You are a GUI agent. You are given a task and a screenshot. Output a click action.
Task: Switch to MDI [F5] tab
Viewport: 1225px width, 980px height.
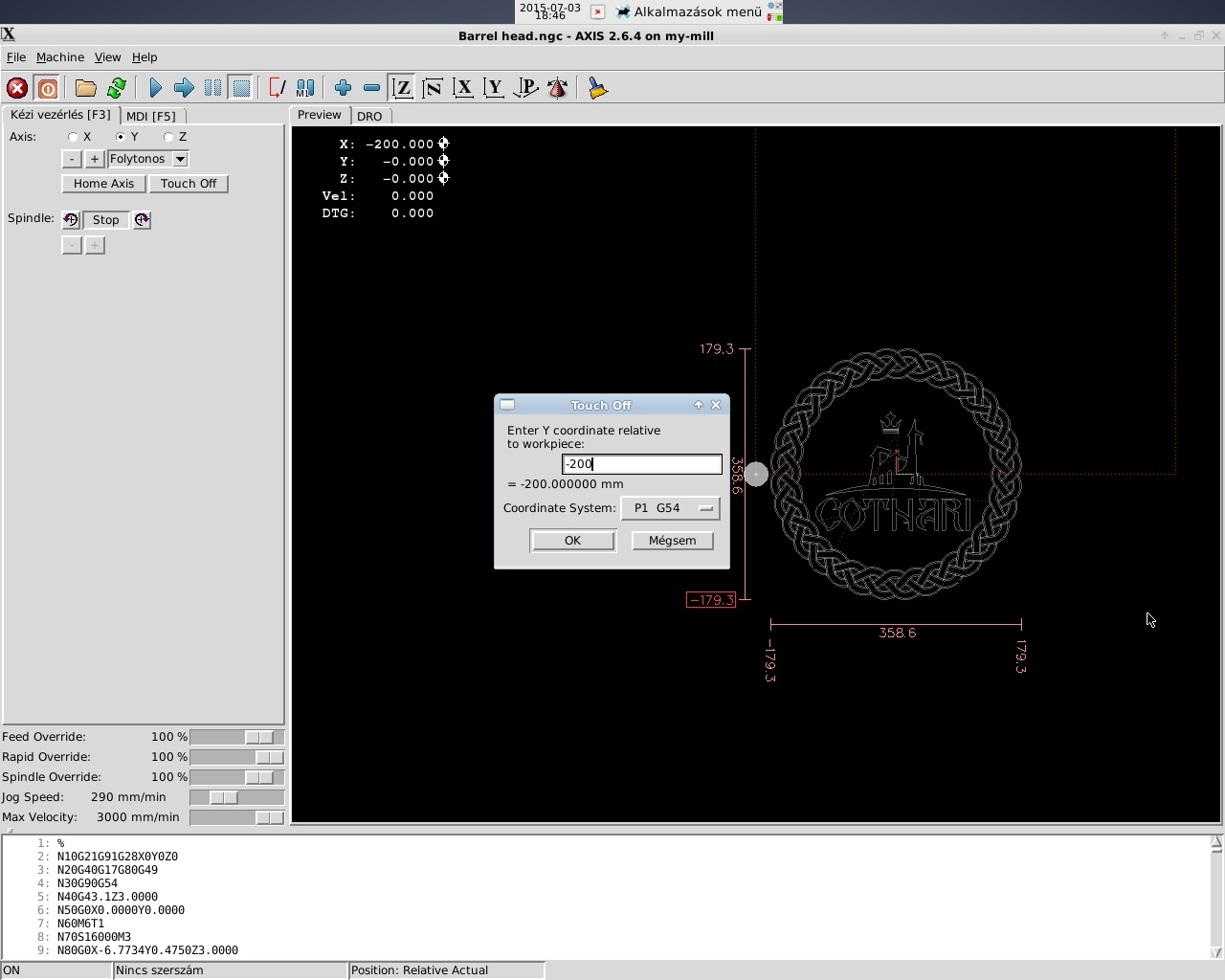(151, 116)
